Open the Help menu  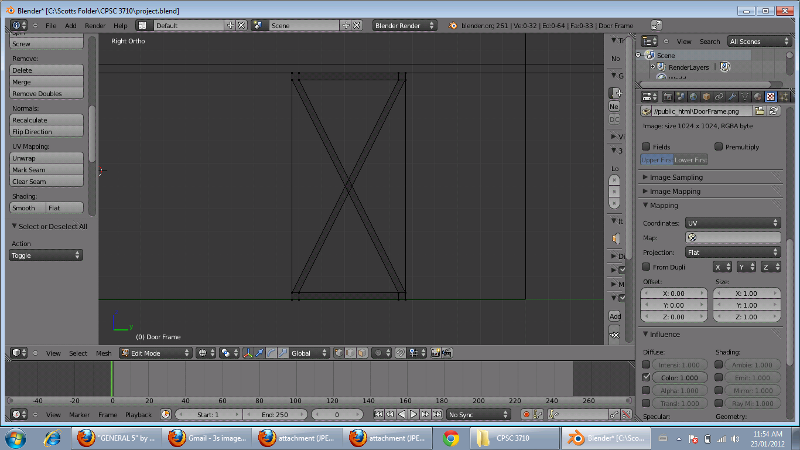120,25
